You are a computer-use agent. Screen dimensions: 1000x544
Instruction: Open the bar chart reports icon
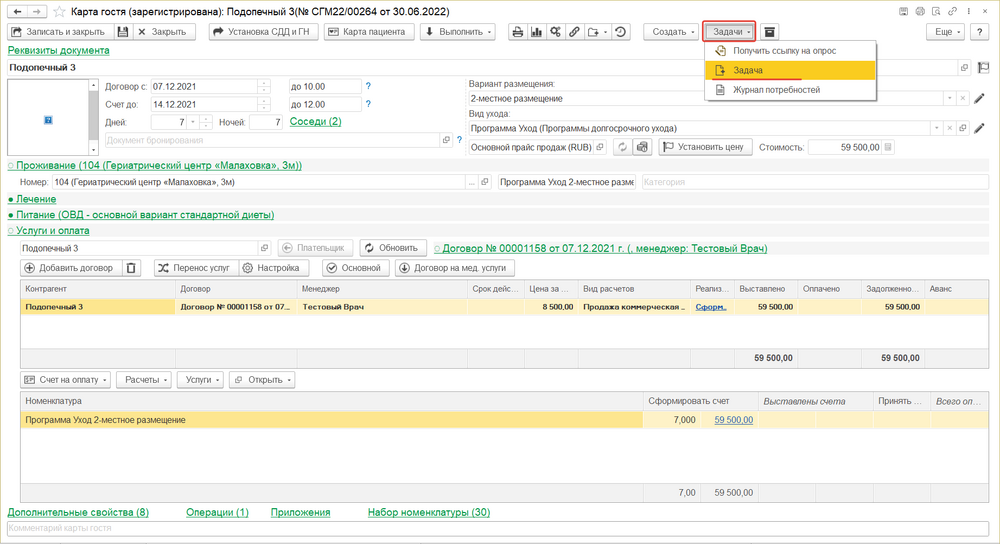[537, 32]
